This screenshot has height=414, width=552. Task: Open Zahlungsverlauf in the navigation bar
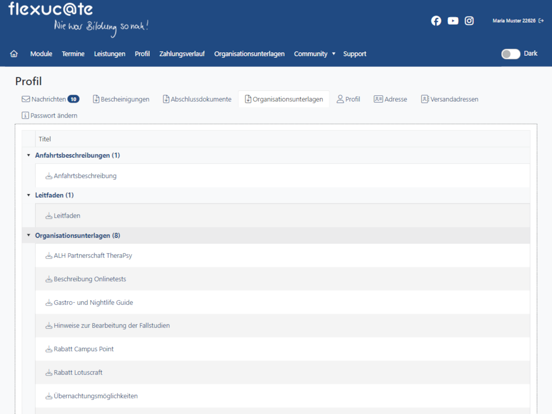pos(182,54)
